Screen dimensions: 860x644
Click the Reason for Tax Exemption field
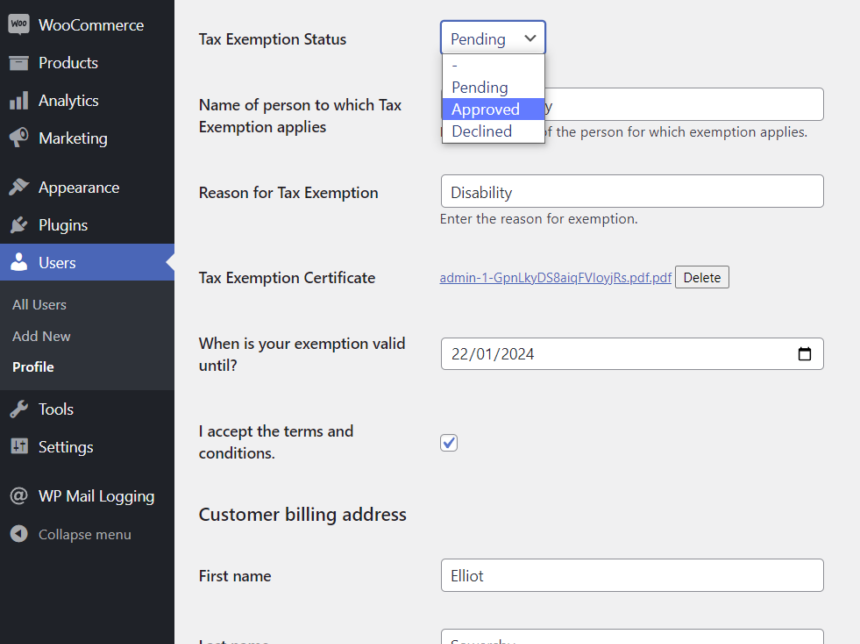point(632,191)
